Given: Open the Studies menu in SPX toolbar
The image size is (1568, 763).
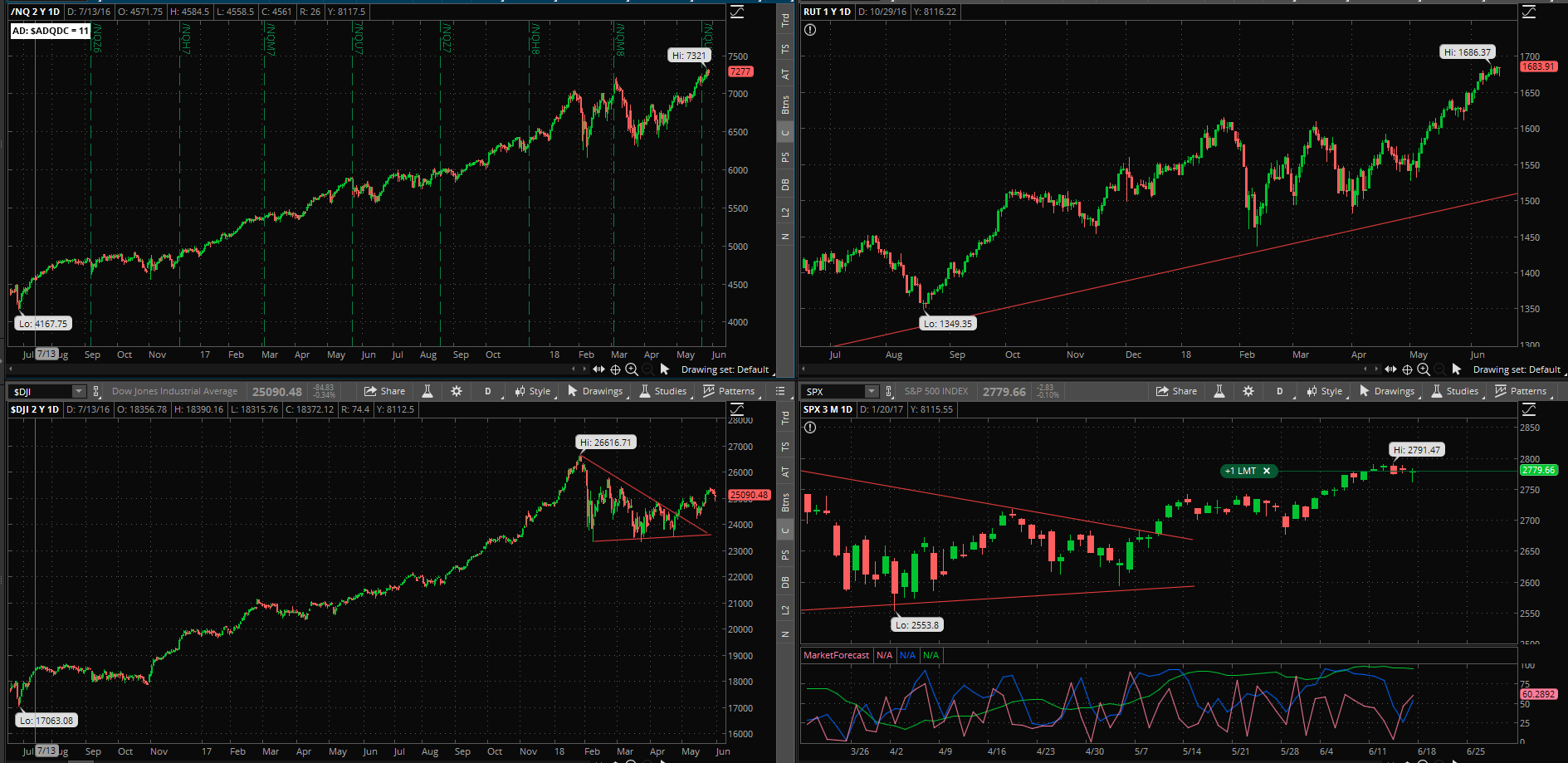Looking at the screenshot, I should [1455, 391].
